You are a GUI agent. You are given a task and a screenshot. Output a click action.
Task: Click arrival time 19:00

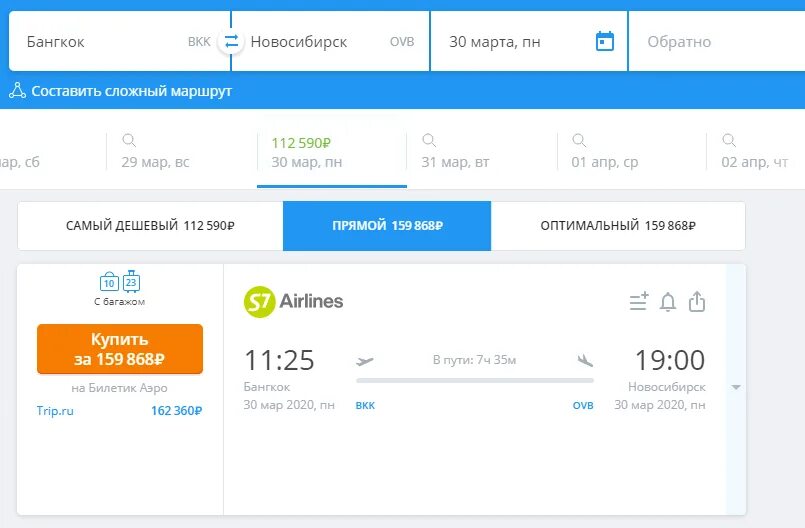click(670, 360)
